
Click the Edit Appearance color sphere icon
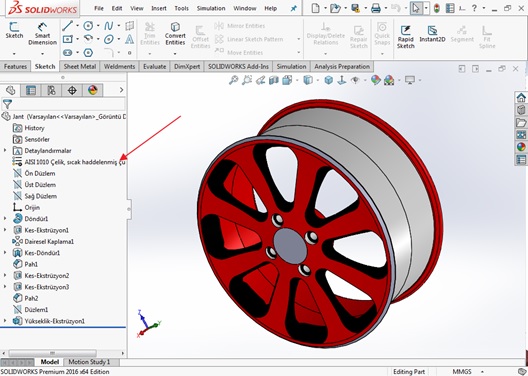tap(375, 80)
